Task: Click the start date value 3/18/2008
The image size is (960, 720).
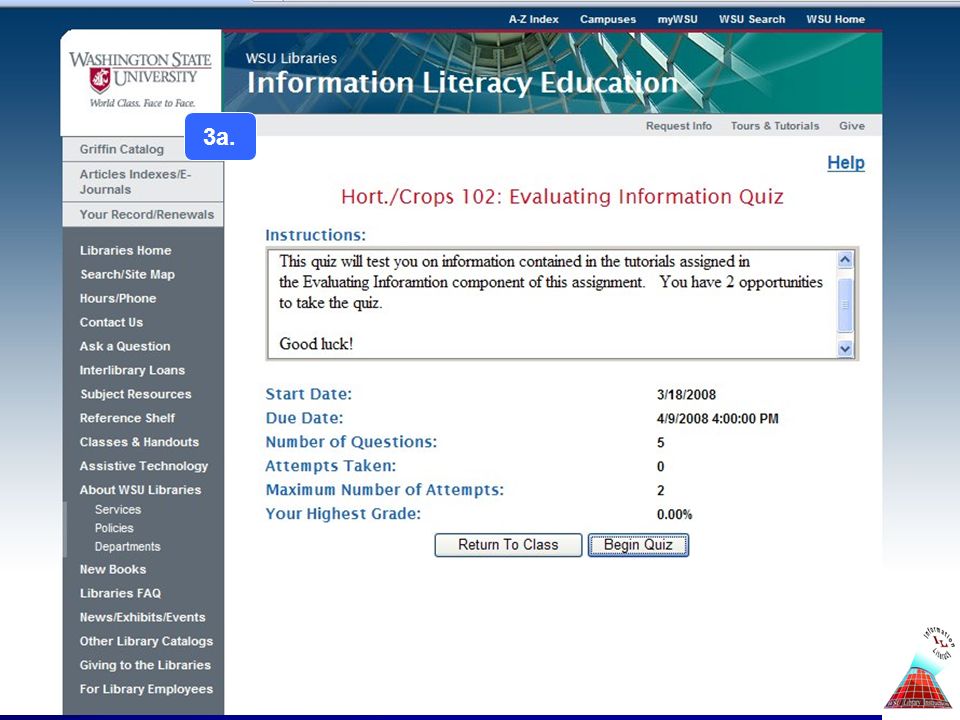Action: [686, 395]
